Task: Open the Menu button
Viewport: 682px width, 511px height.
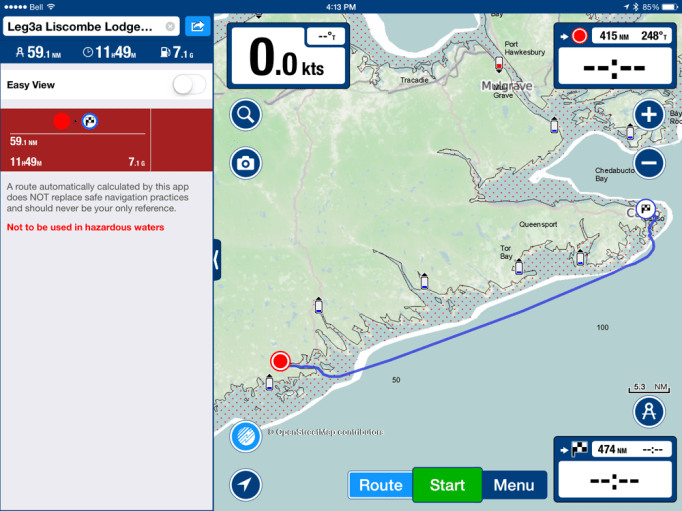Action: (514, 486)
